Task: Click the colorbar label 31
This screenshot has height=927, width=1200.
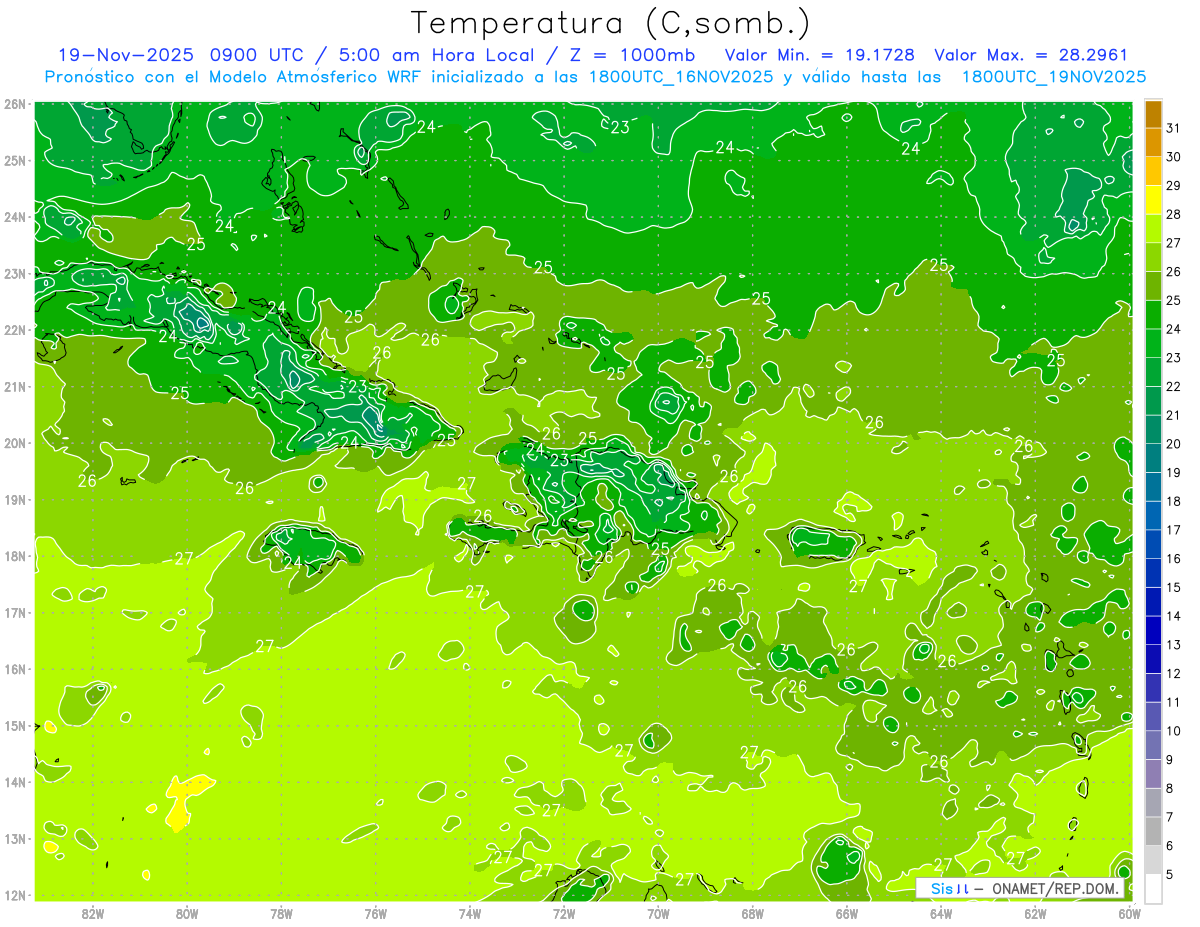Action: click(1173, 128)
